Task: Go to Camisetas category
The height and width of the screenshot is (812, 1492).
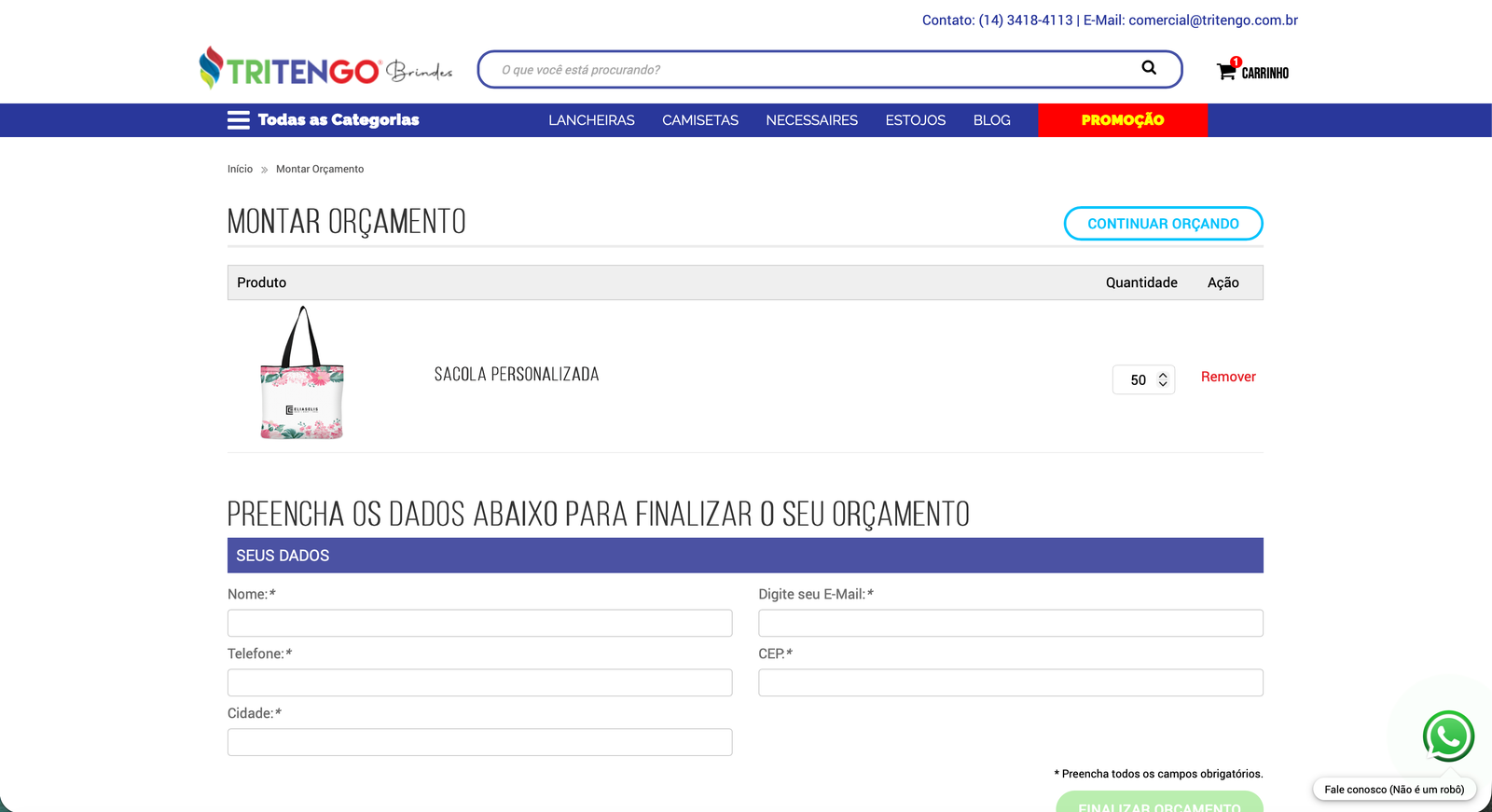Action: (x=700, y=120)
